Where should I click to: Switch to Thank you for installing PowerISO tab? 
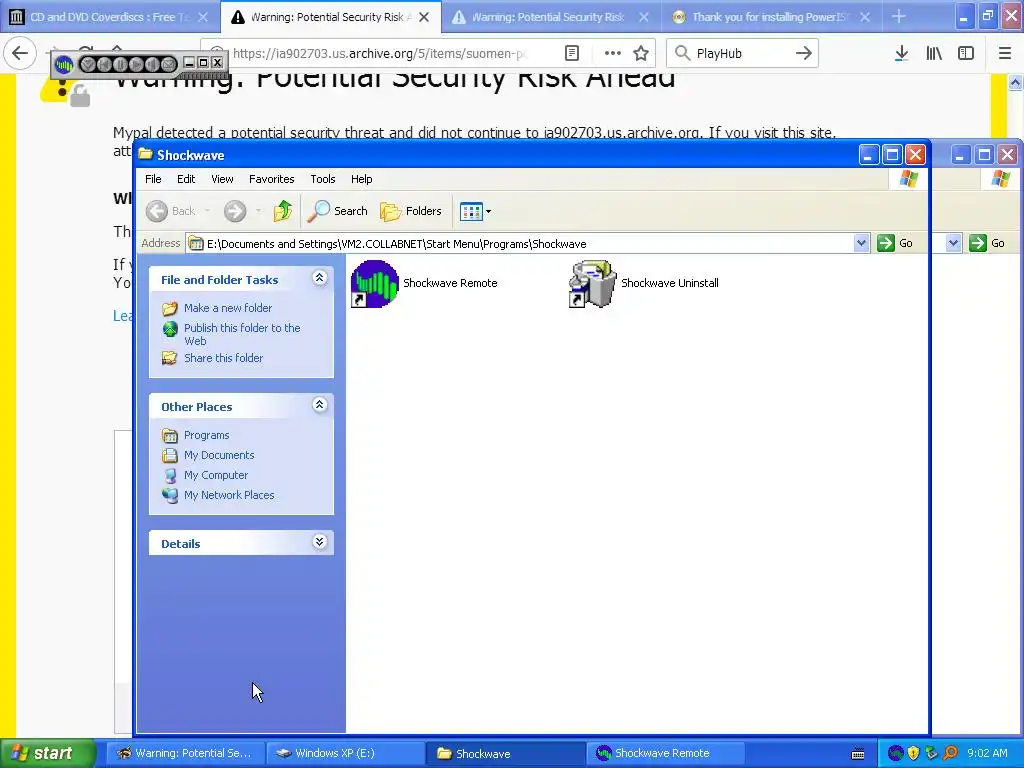tap(771, 17)
